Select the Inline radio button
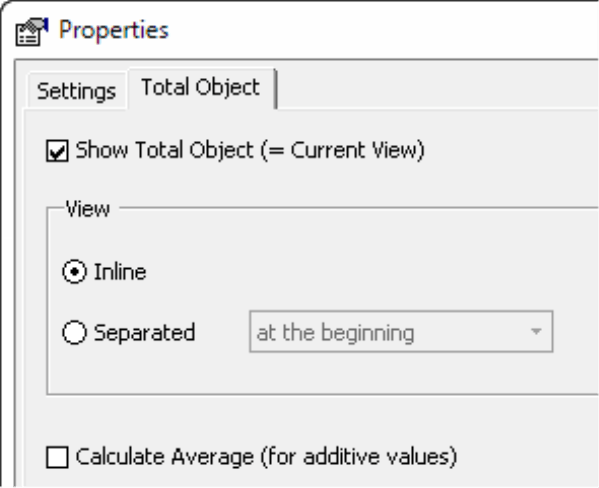The height and width of the screenshot is (488, 599). [x=74, y=272]
